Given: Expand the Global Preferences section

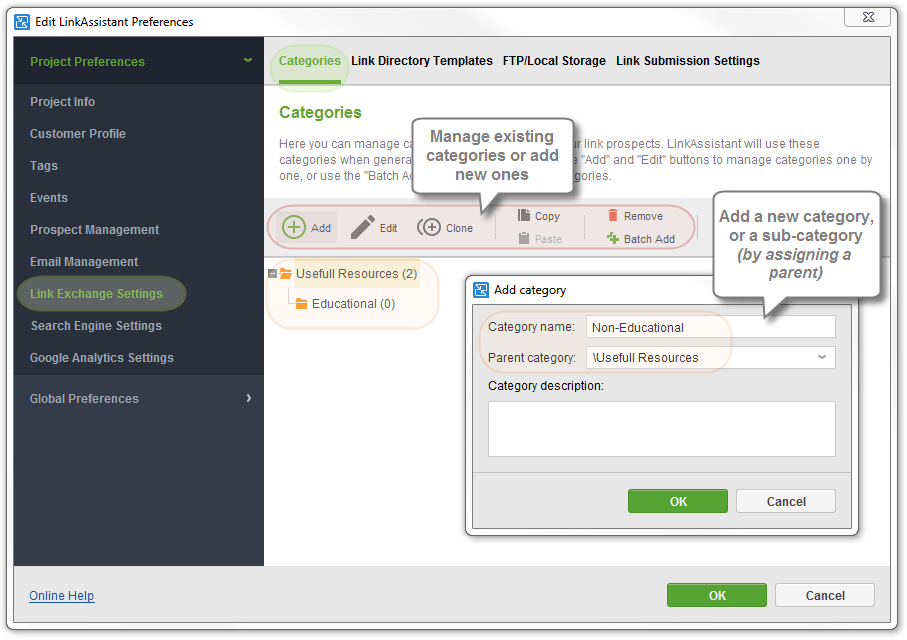Looking at the screenshot, I should pyautogui.click(x=249, y=398).
